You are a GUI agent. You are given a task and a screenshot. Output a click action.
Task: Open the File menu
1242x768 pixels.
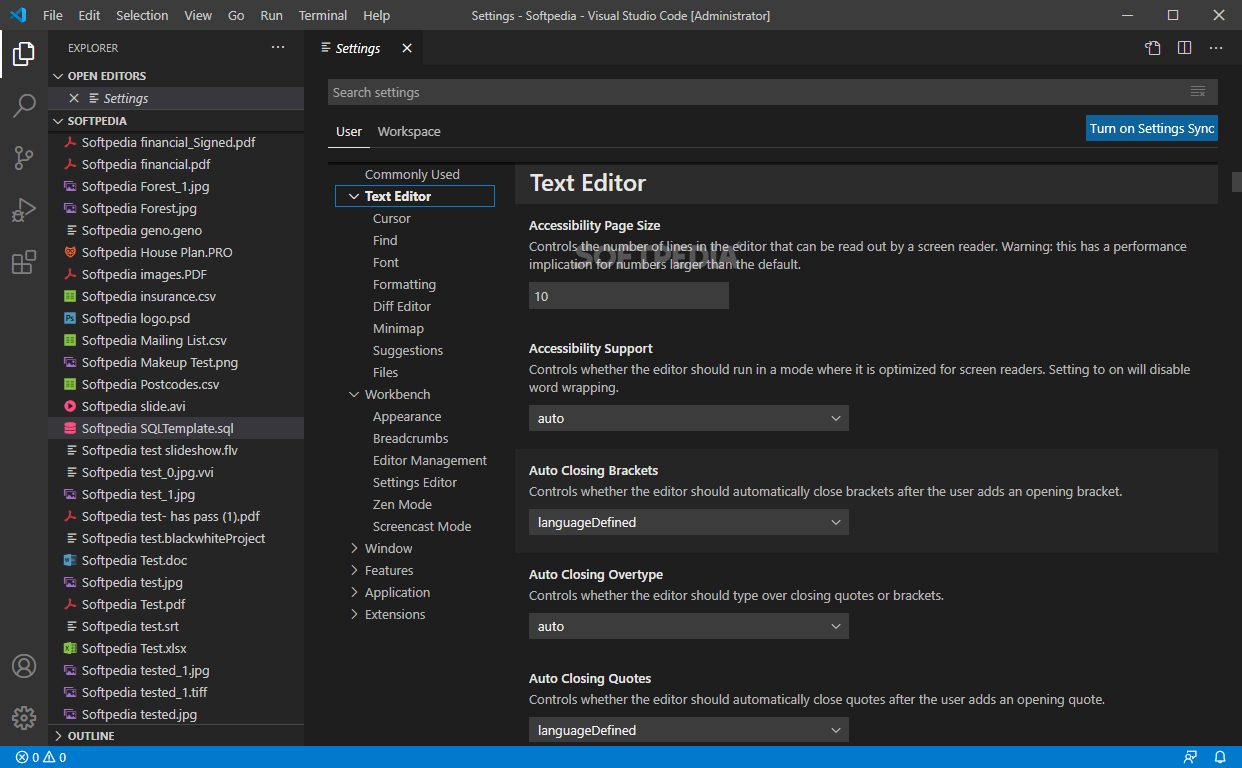point(52,15)
